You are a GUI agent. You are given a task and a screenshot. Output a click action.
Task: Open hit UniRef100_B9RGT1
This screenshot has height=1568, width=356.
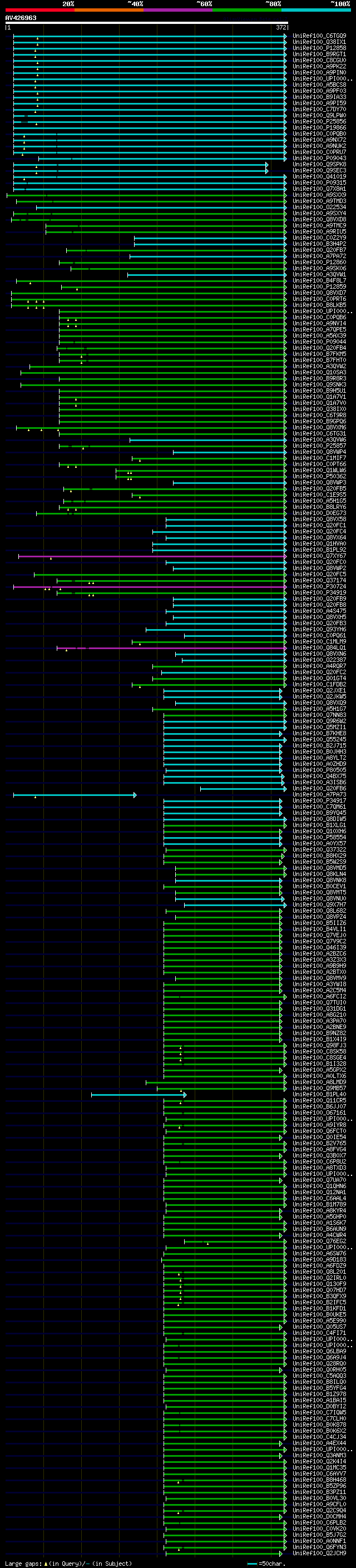(x=319, y=54)
